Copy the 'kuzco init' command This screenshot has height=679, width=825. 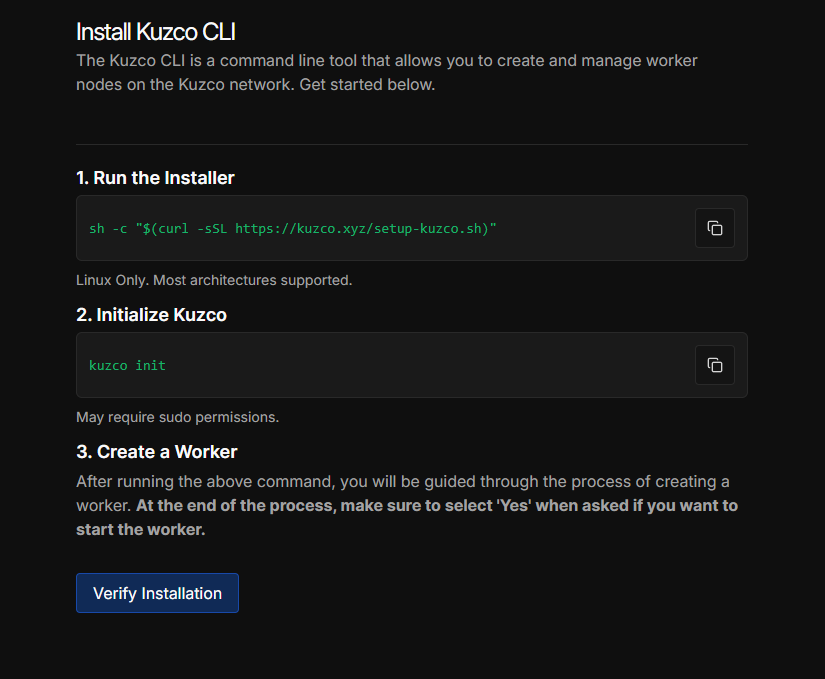pyautogui.click(x=714, y=365)
